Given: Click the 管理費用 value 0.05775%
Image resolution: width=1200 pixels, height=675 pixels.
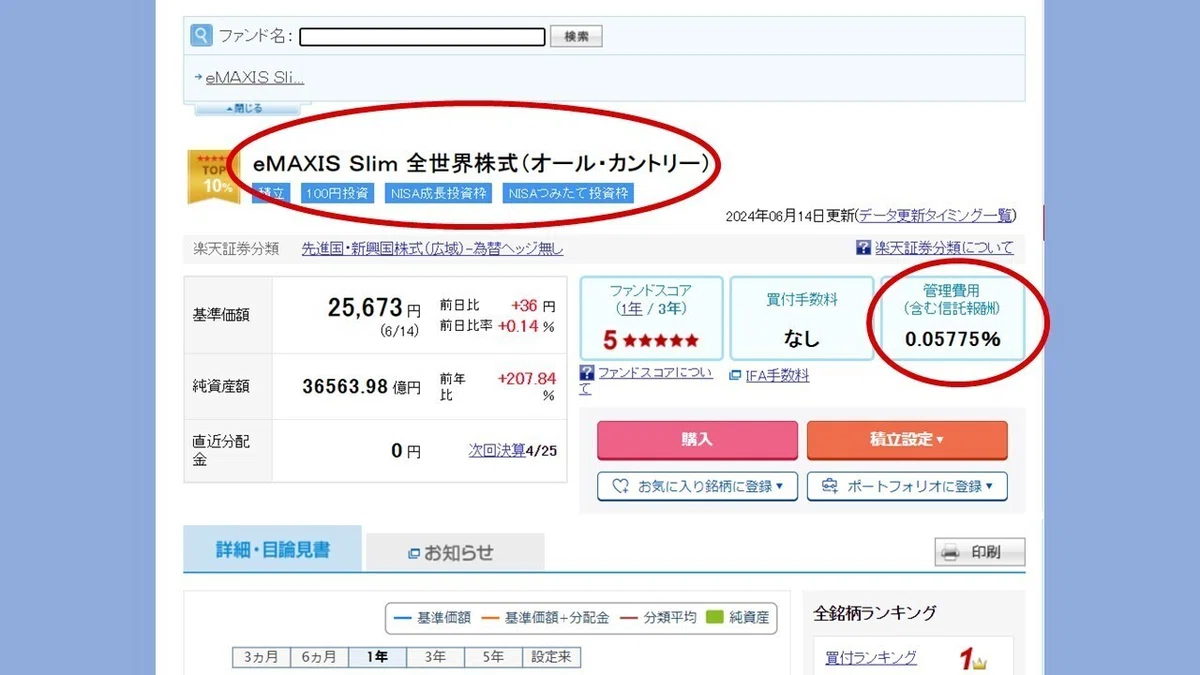Looking at the screenshot, I should (952, 339).
